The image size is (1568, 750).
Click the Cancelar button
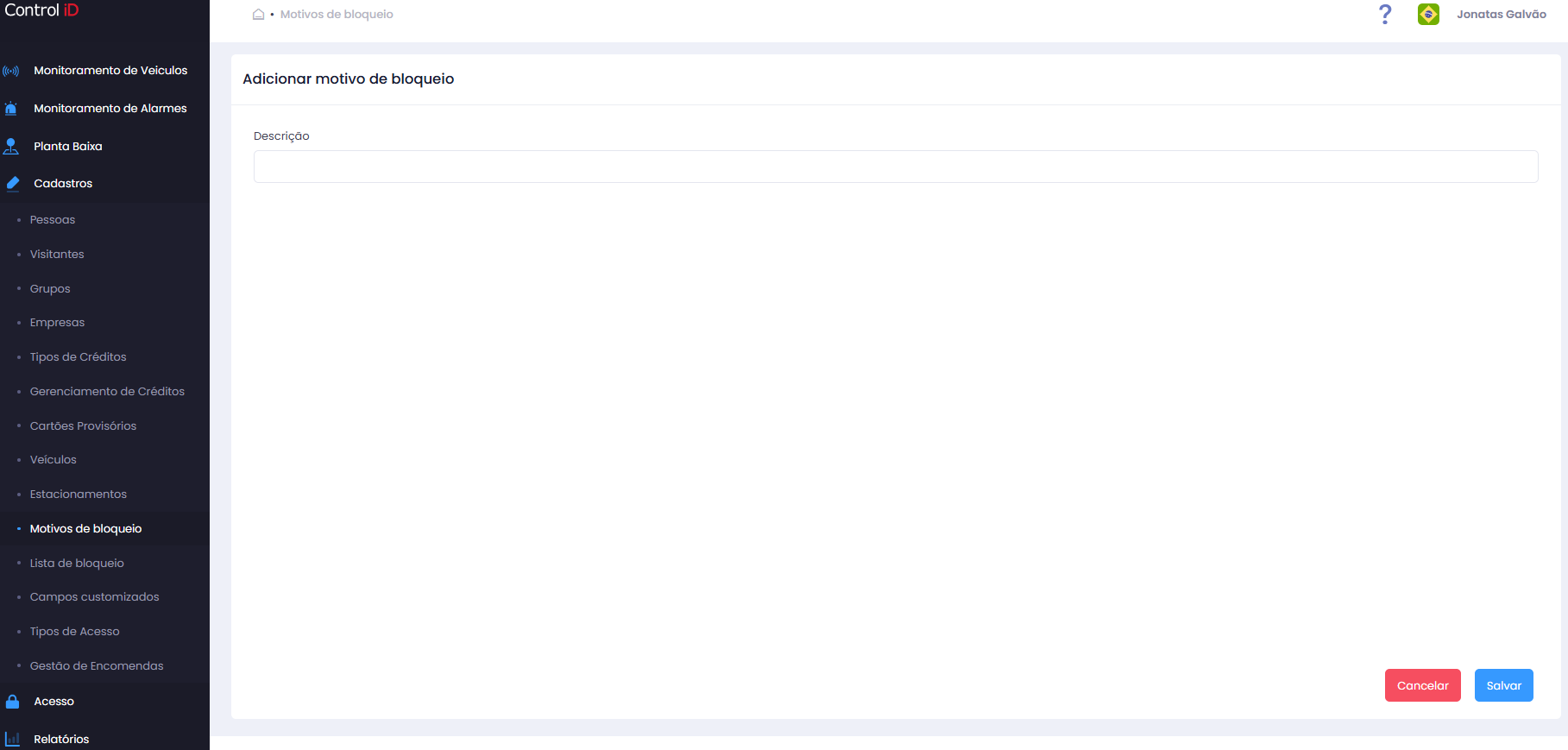point(1423,685)
